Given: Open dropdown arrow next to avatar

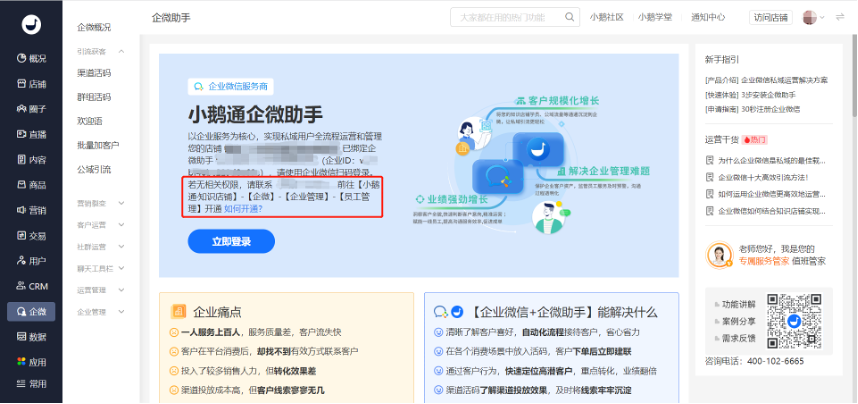Looking at the screenshot, I should [822, 18].
